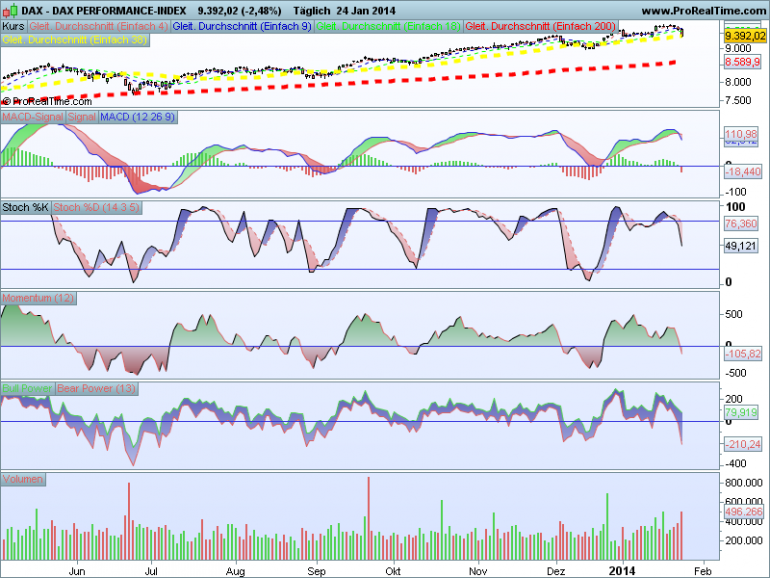This screenshot has height=578, width=770.
Task: Click the Jun month marker
Action: click(77, 572)
